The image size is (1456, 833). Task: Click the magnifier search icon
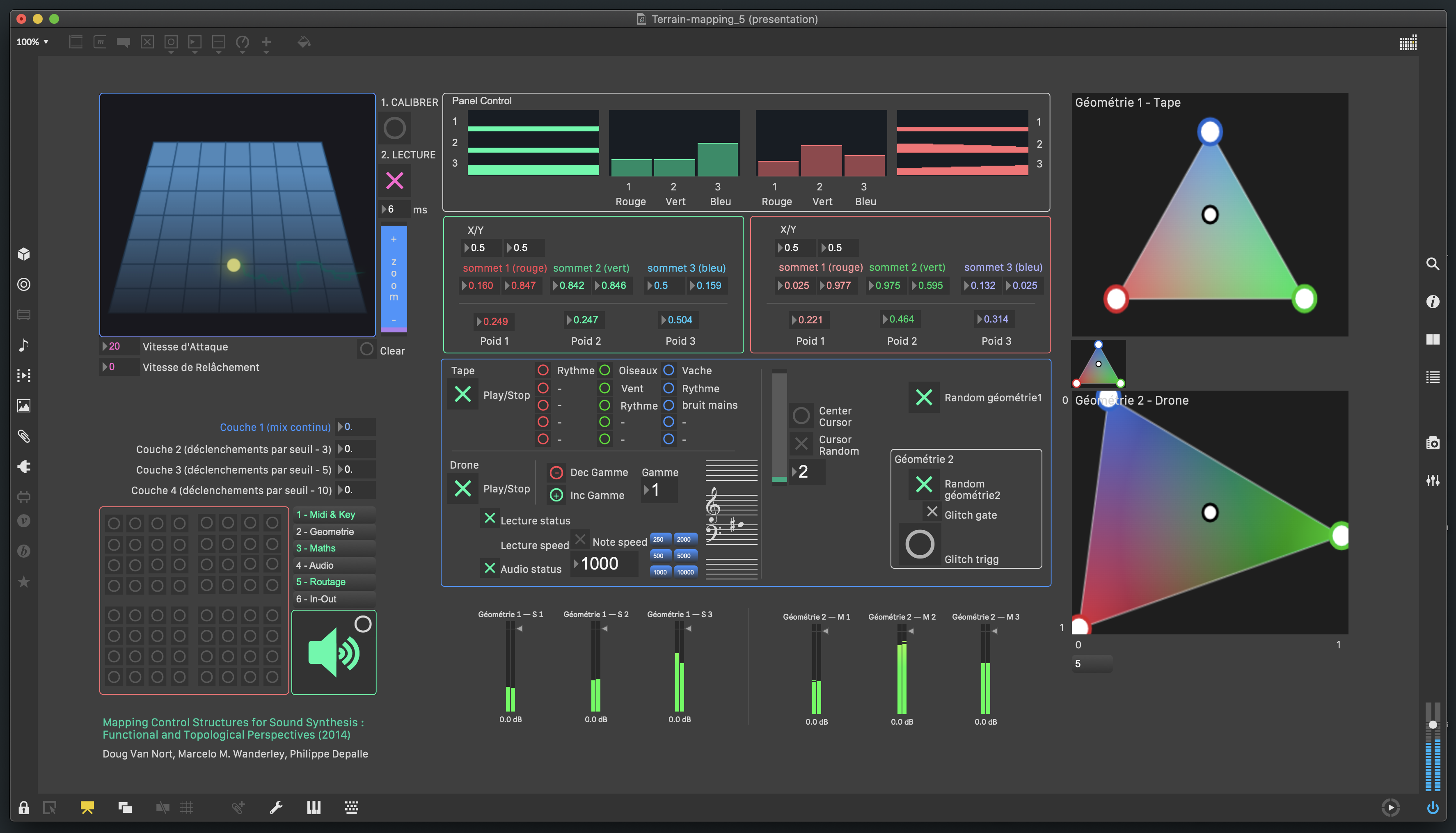click(1432, 264)
